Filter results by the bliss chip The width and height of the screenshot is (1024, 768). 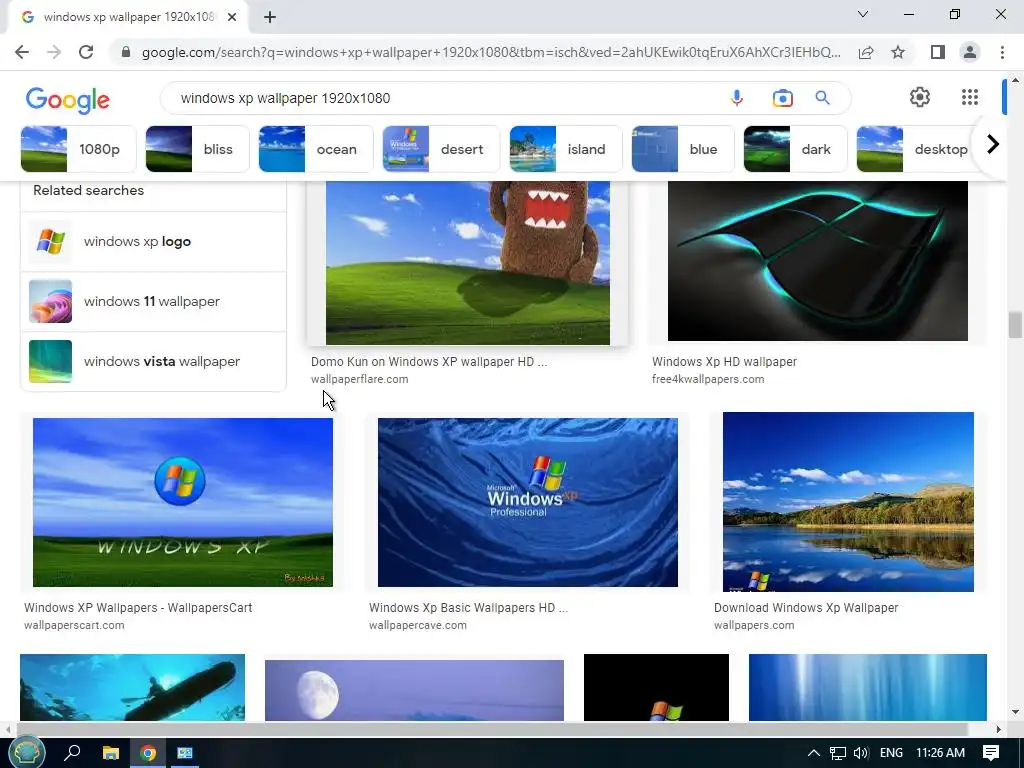(x=197, y=149)
